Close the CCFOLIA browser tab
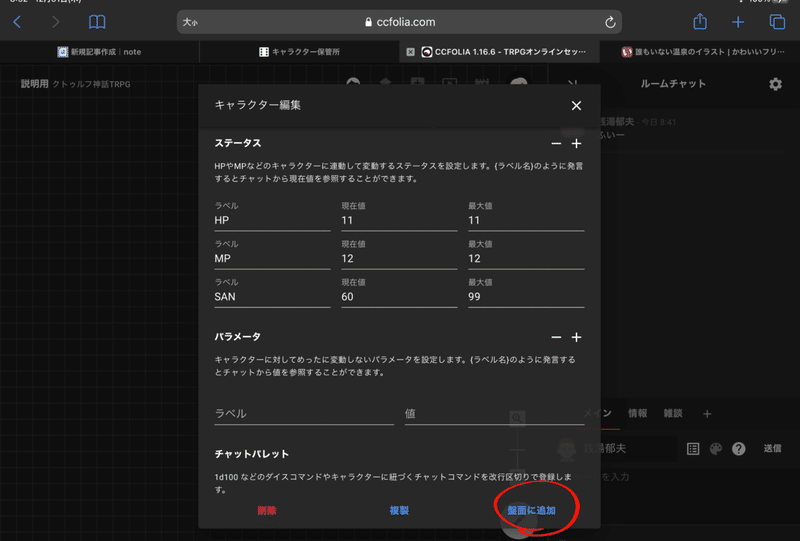800x541 pixels. (x=410, y=52)
